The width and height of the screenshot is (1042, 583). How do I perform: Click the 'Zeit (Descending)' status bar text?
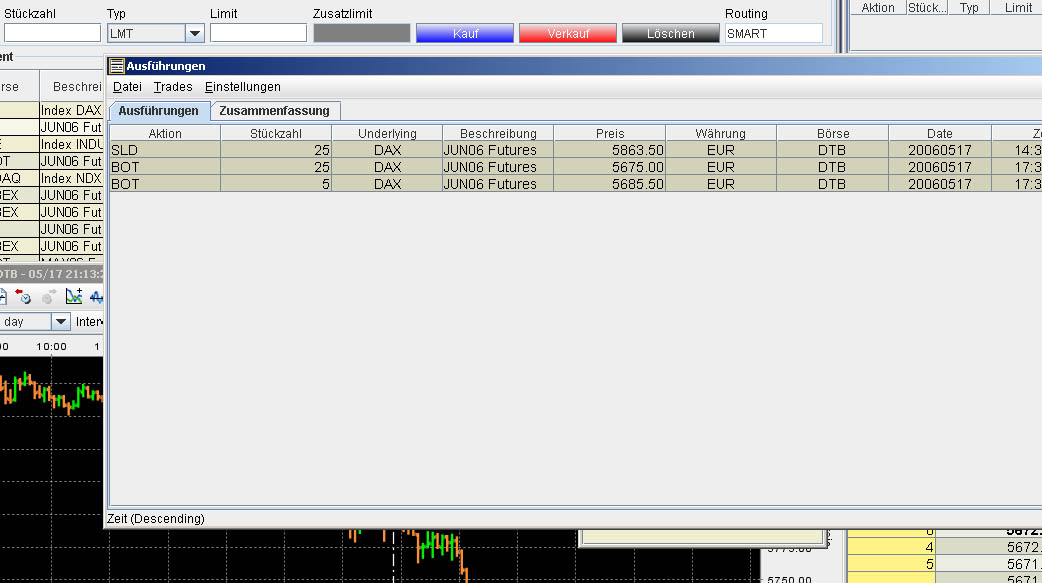156,519
